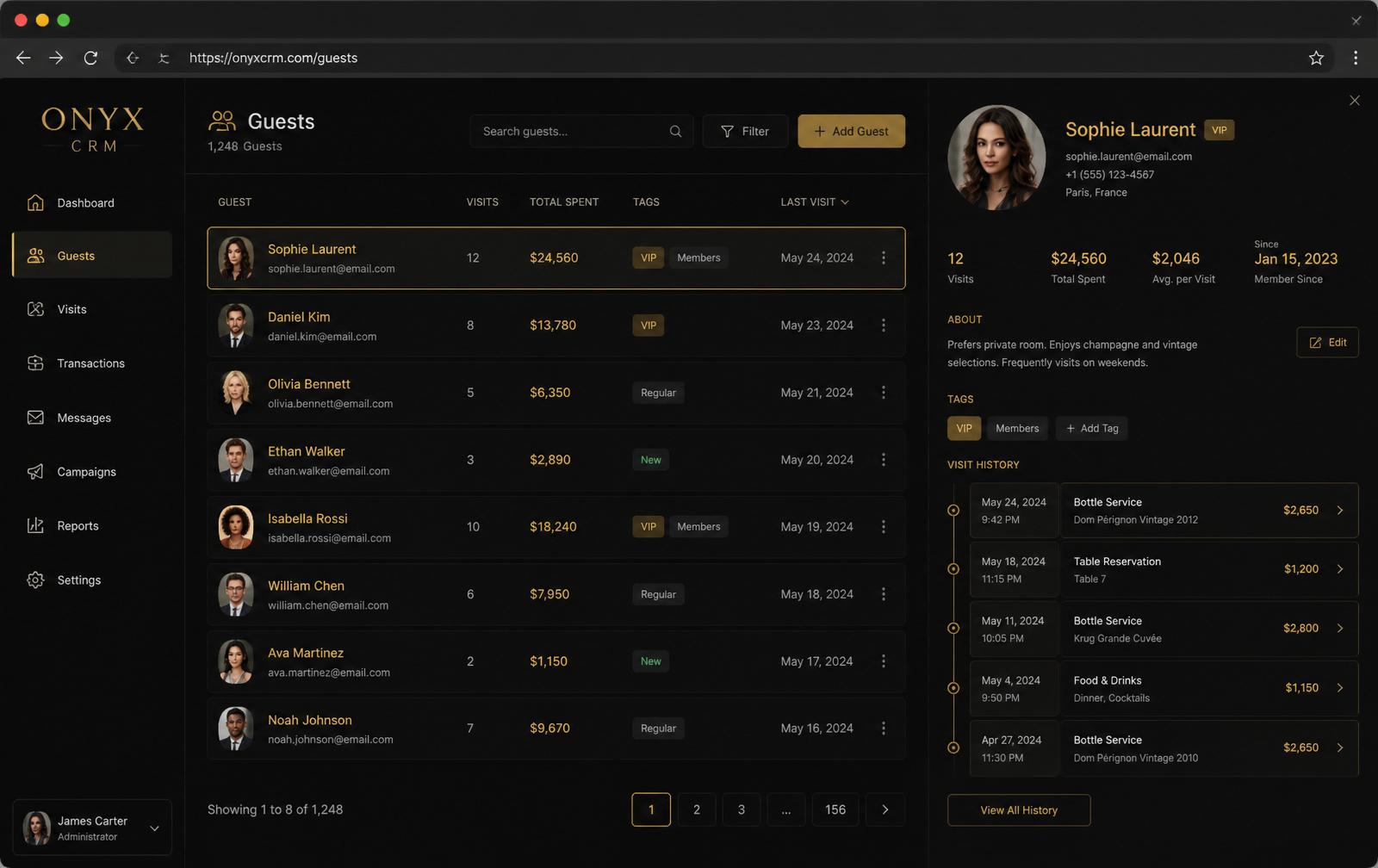Viewport: 1378px width, 868px height.
Task: Go to page 2
Action: pyautogui.click(x=697, y=809)
